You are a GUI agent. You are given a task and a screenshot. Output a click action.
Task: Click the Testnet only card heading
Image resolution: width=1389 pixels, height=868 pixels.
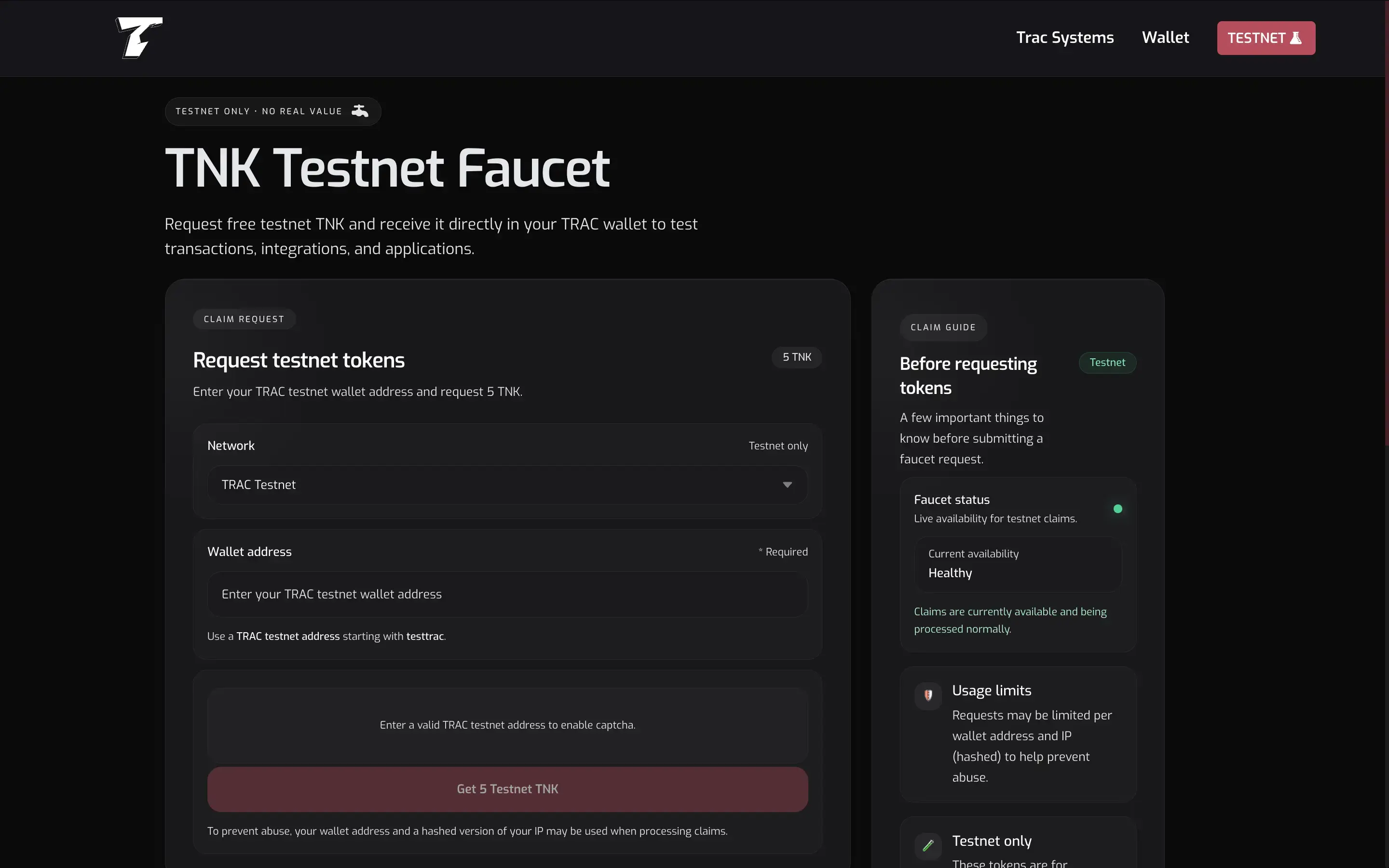pos(991,841)
